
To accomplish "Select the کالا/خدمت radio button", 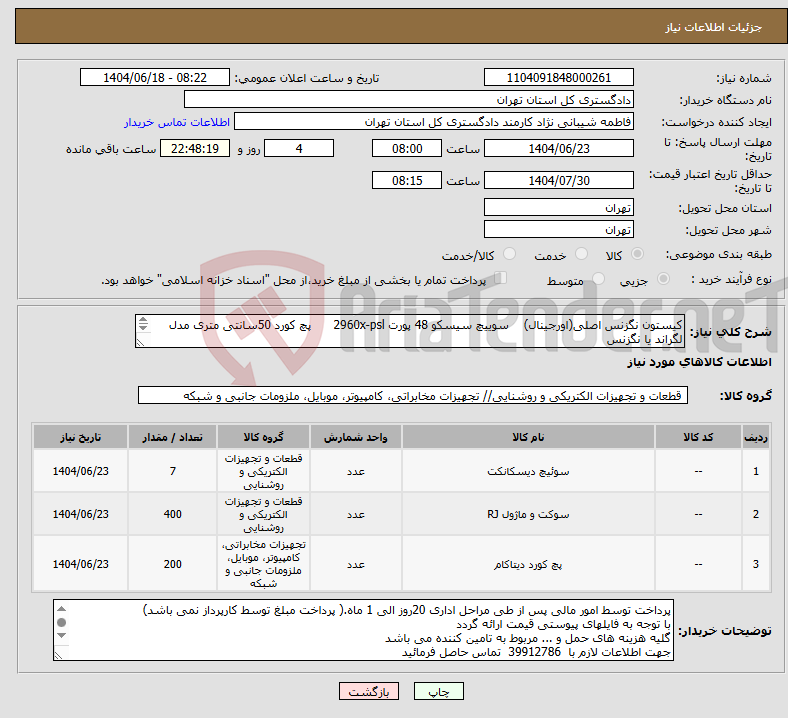I will click(510, 254).
